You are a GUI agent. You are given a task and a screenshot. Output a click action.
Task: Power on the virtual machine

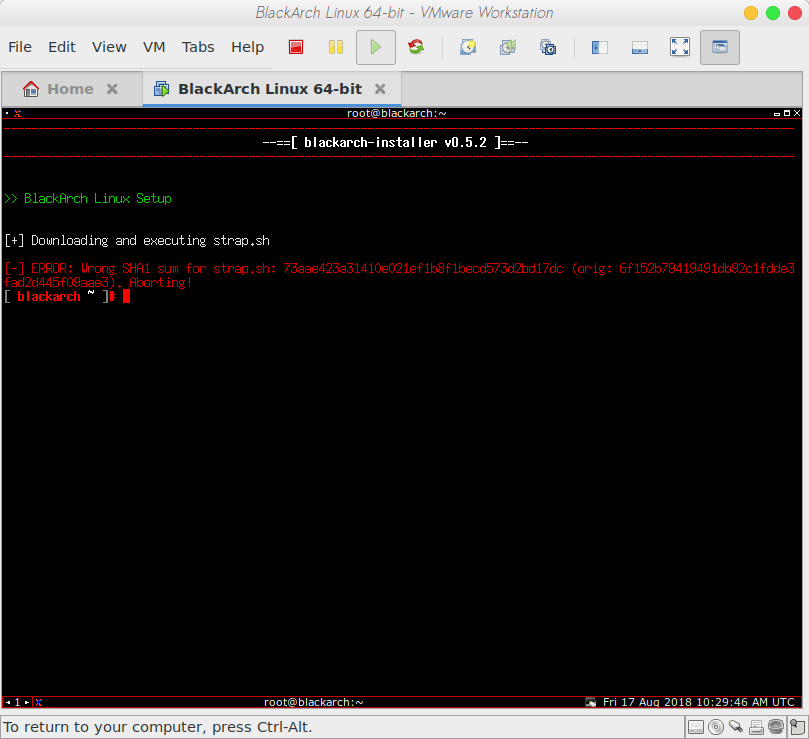pos(375,47)
